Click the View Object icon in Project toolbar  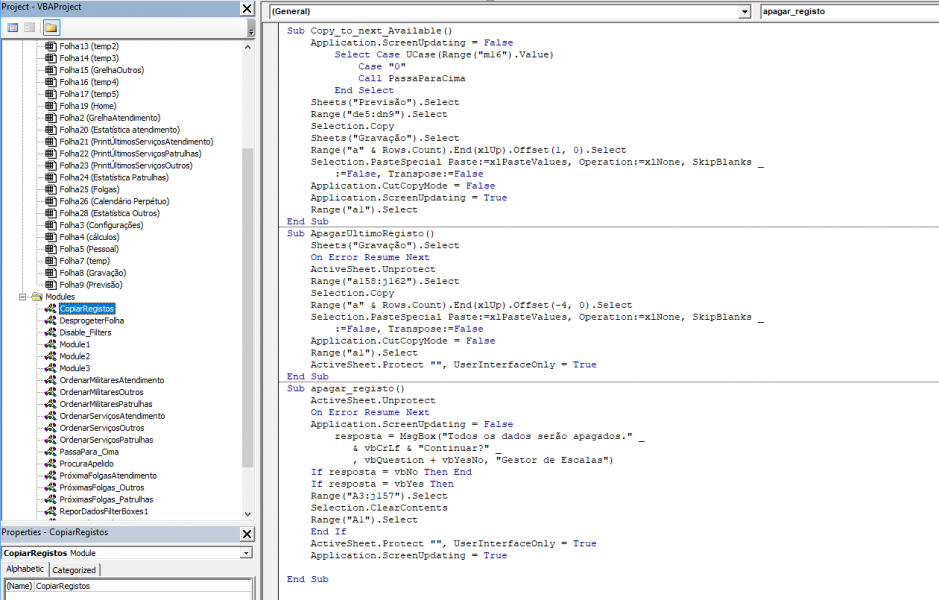(30, 27)
